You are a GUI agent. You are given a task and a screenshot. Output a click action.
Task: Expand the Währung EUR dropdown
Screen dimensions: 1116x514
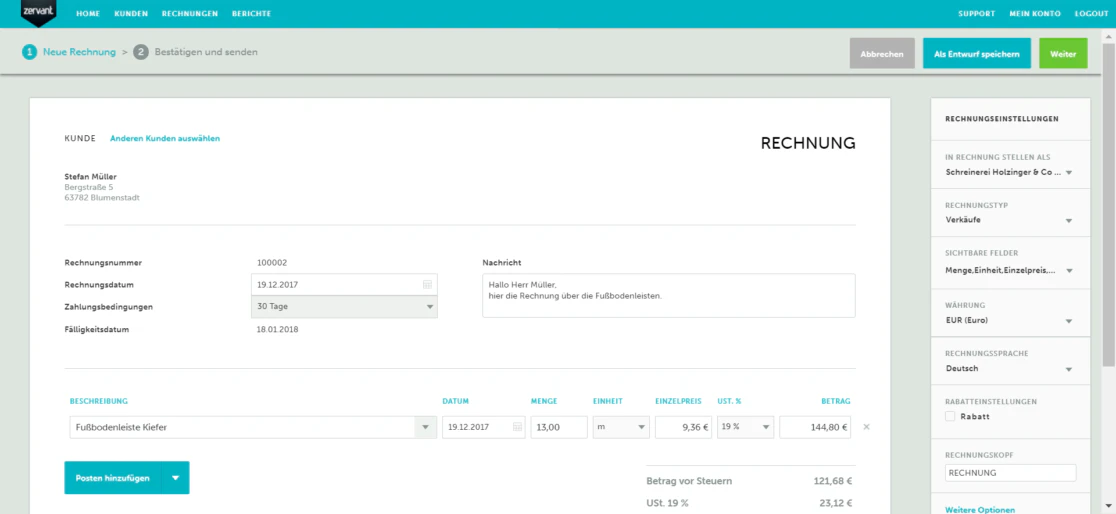(x=1009, y=320)
